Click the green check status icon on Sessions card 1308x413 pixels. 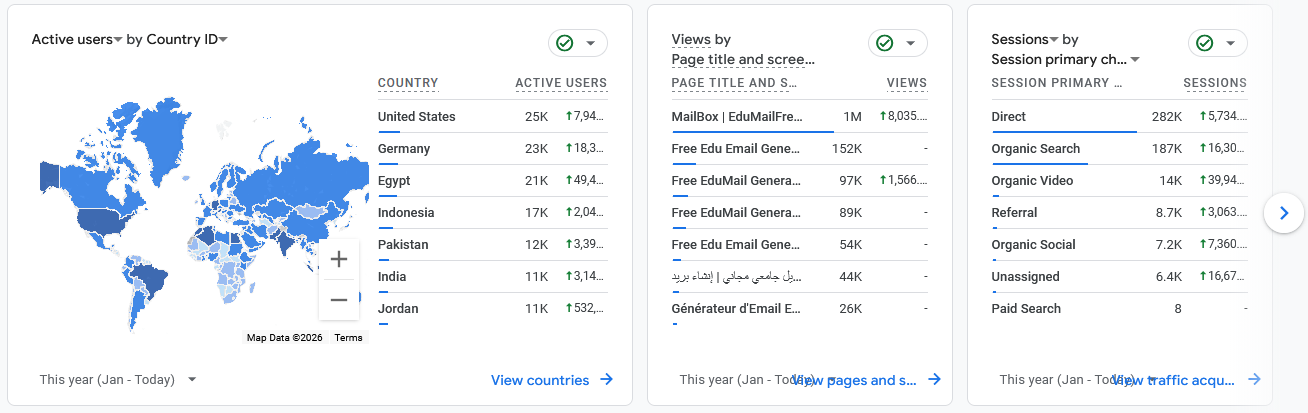(1204, 43)
